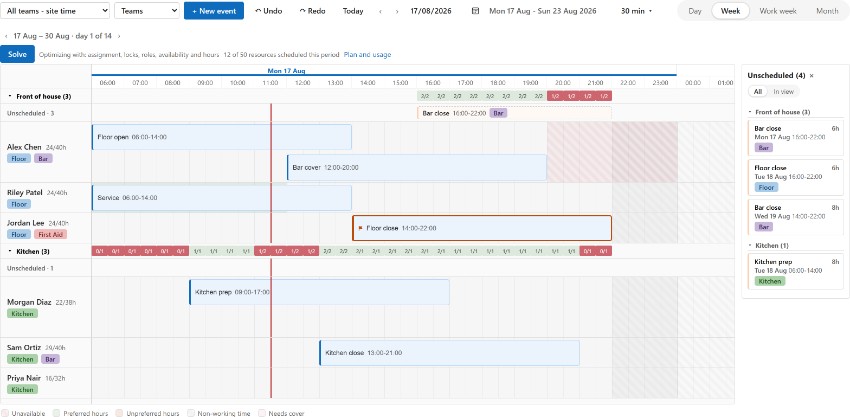Select unscheduled Bar close 16:00-22:00 timeline event
Screen dimensions: 850x417
514,113
